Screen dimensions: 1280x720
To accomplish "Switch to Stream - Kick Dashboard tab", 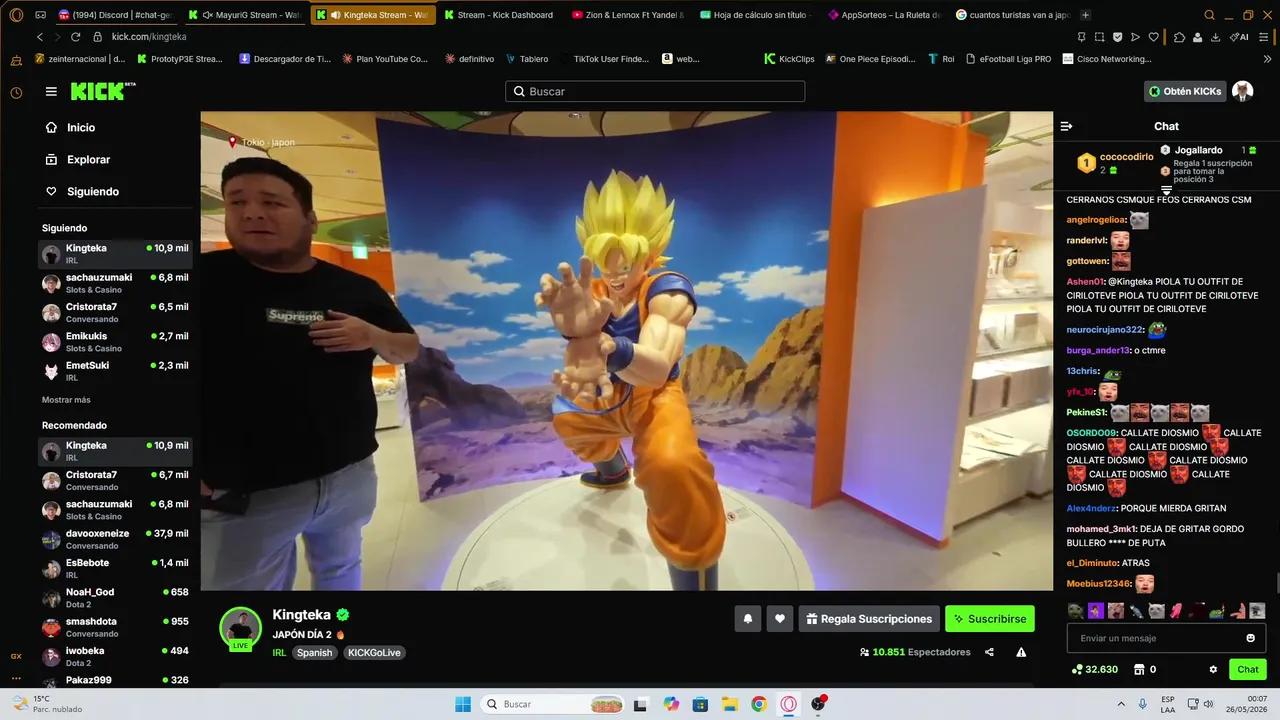I will tap(500, 15).
